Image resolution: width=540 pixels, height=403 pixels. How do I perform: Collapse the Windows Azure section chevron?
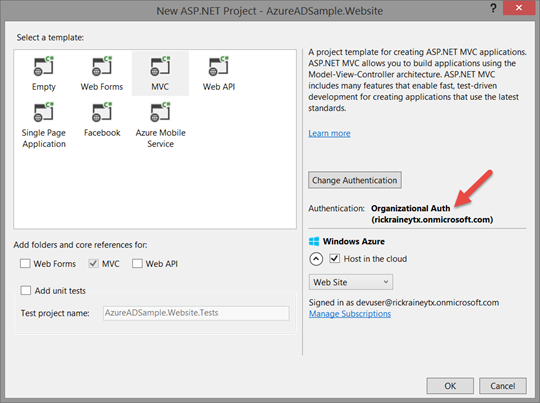click(316, 259)
